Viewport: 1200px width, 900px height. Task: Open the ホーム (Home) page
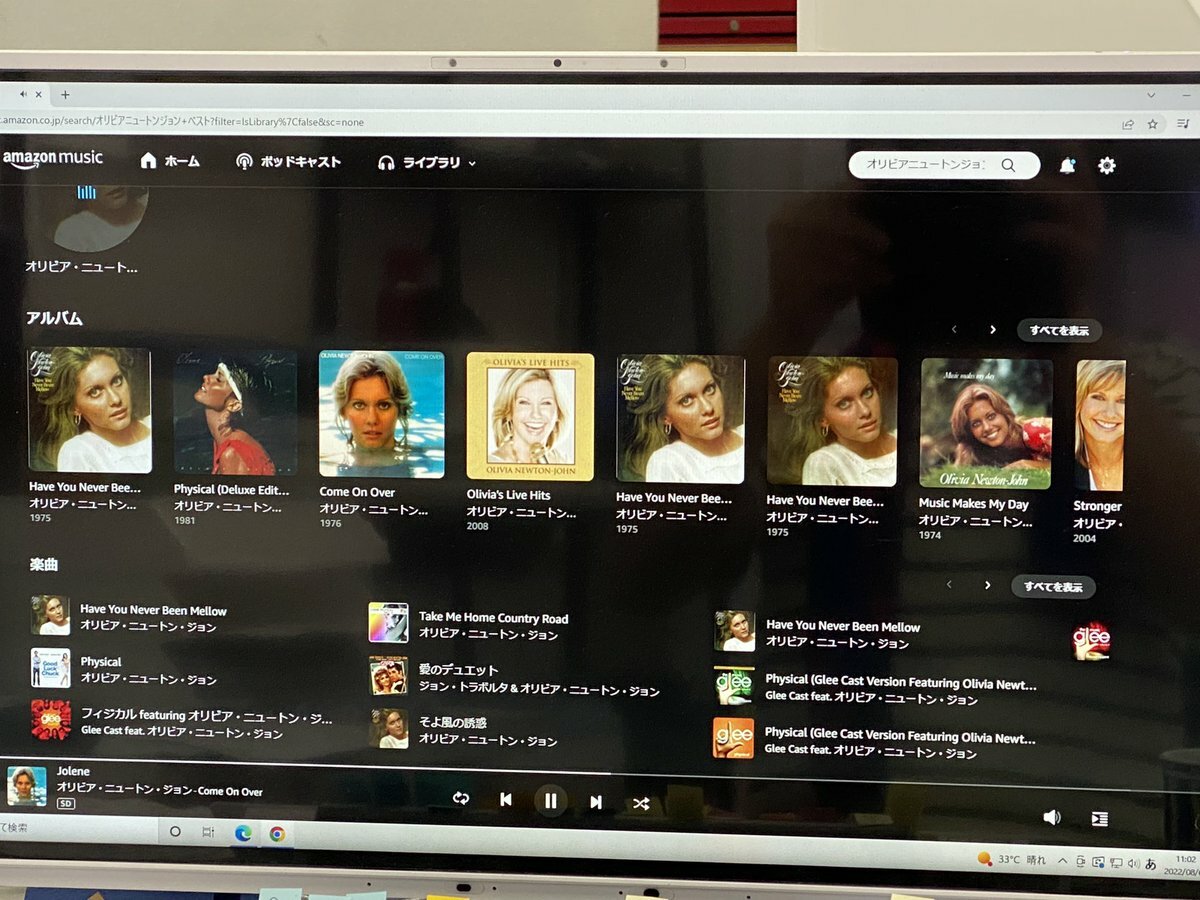(170, 161)
